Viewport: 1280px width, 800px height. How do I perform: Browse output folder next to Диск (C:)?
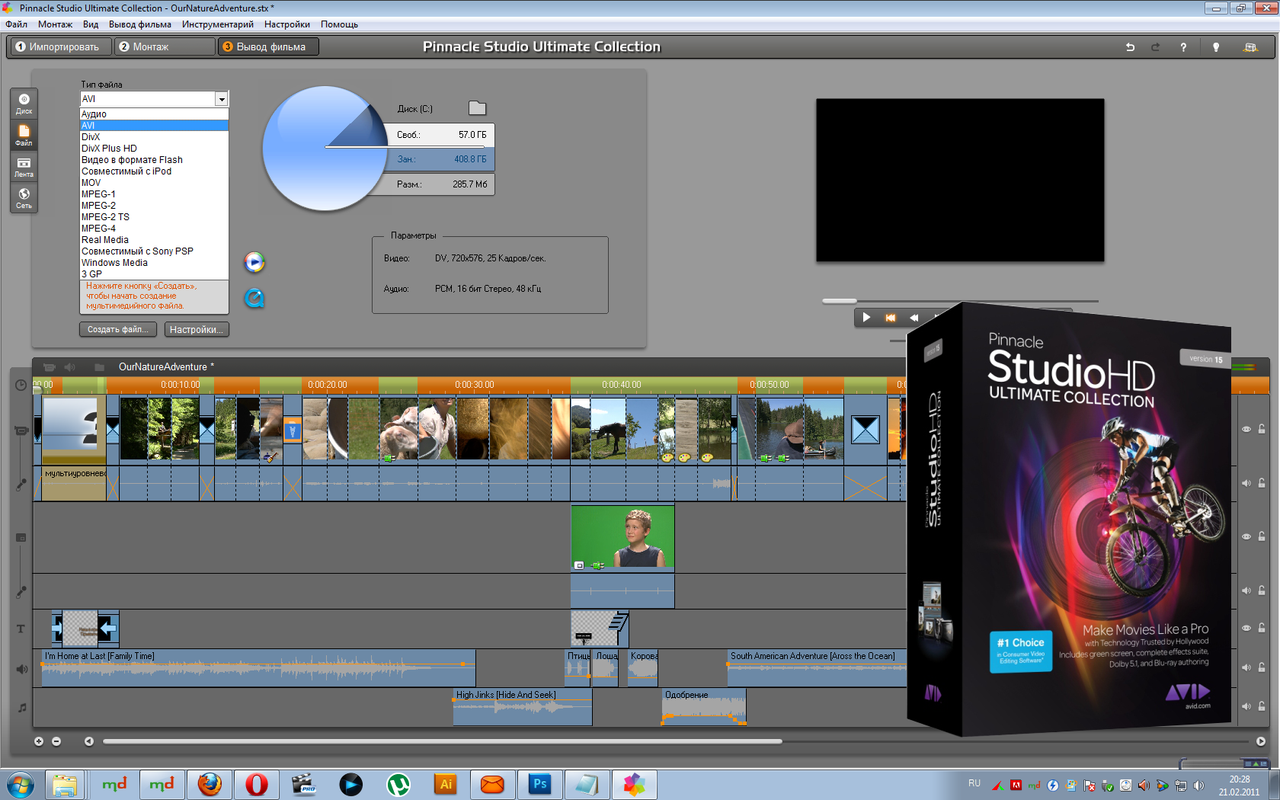click(x=477, y=108)
